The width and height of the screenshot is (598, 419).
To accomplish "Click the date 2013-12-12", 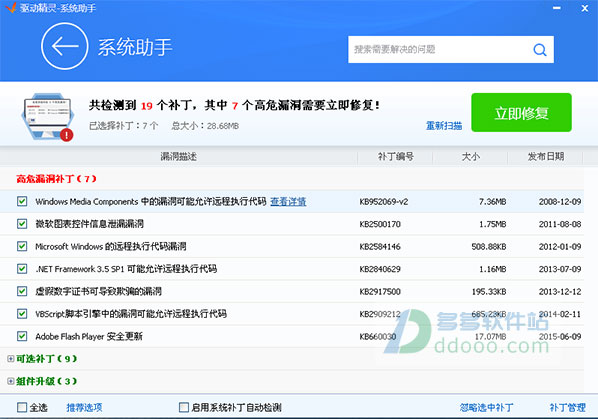I will tap(560, 292).
